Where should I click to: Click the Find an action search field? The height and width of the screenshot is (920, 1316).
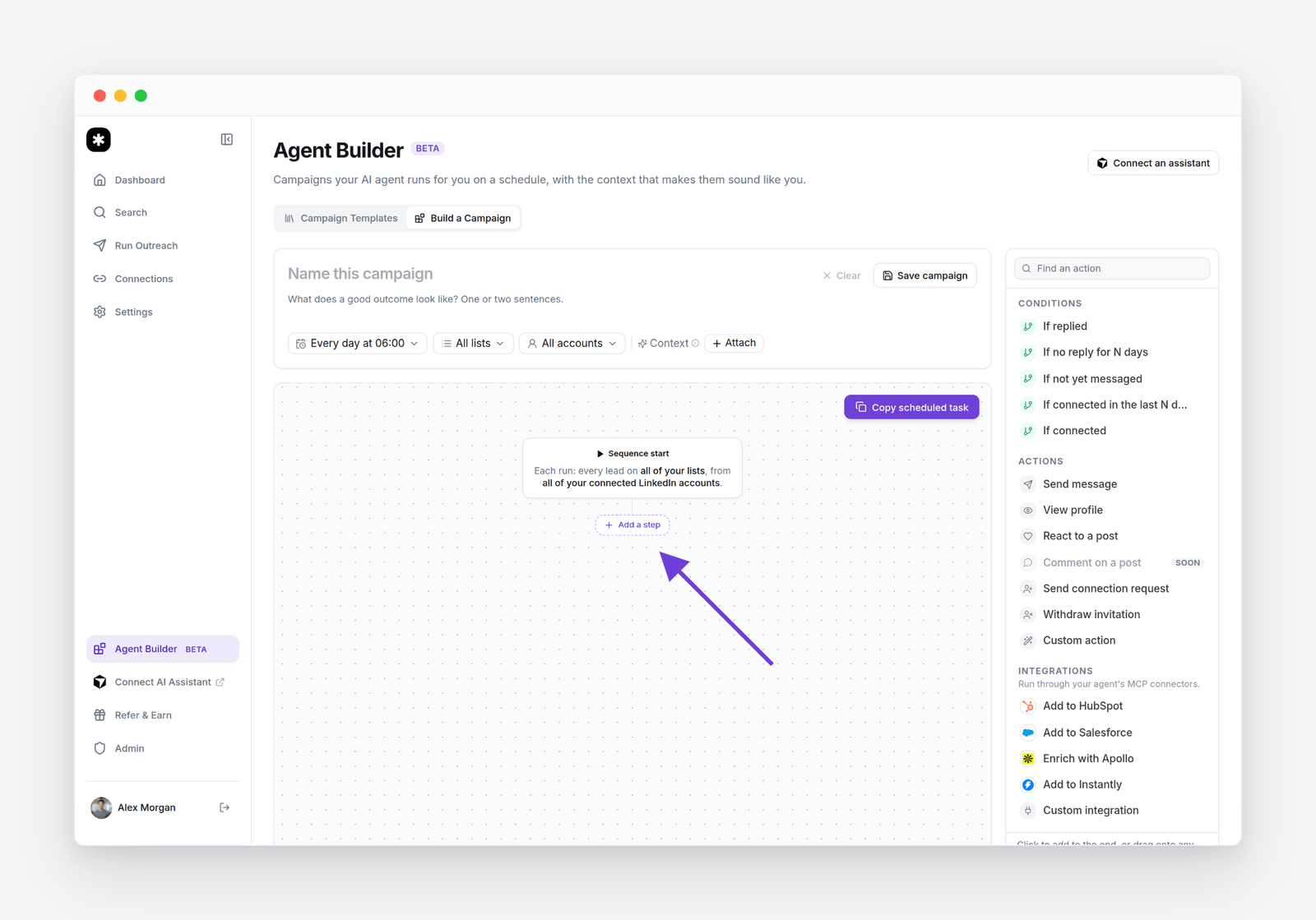[1112, 268]
